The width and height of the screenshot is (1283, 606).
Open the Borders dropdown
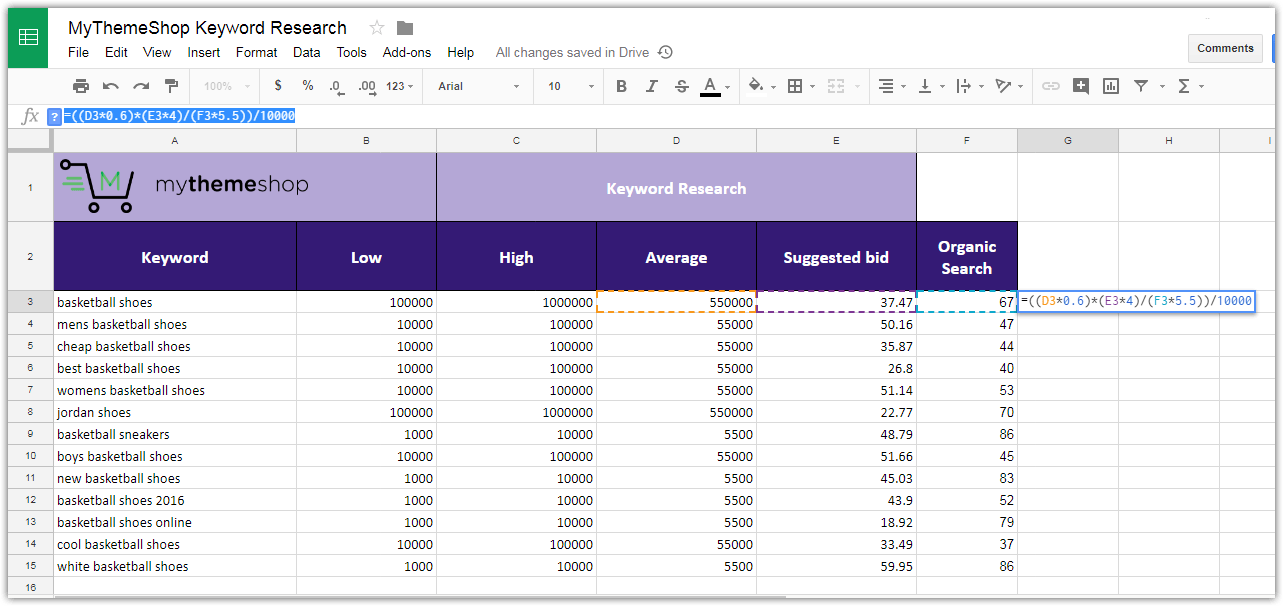pyautogui.click(x=801, y=86)
